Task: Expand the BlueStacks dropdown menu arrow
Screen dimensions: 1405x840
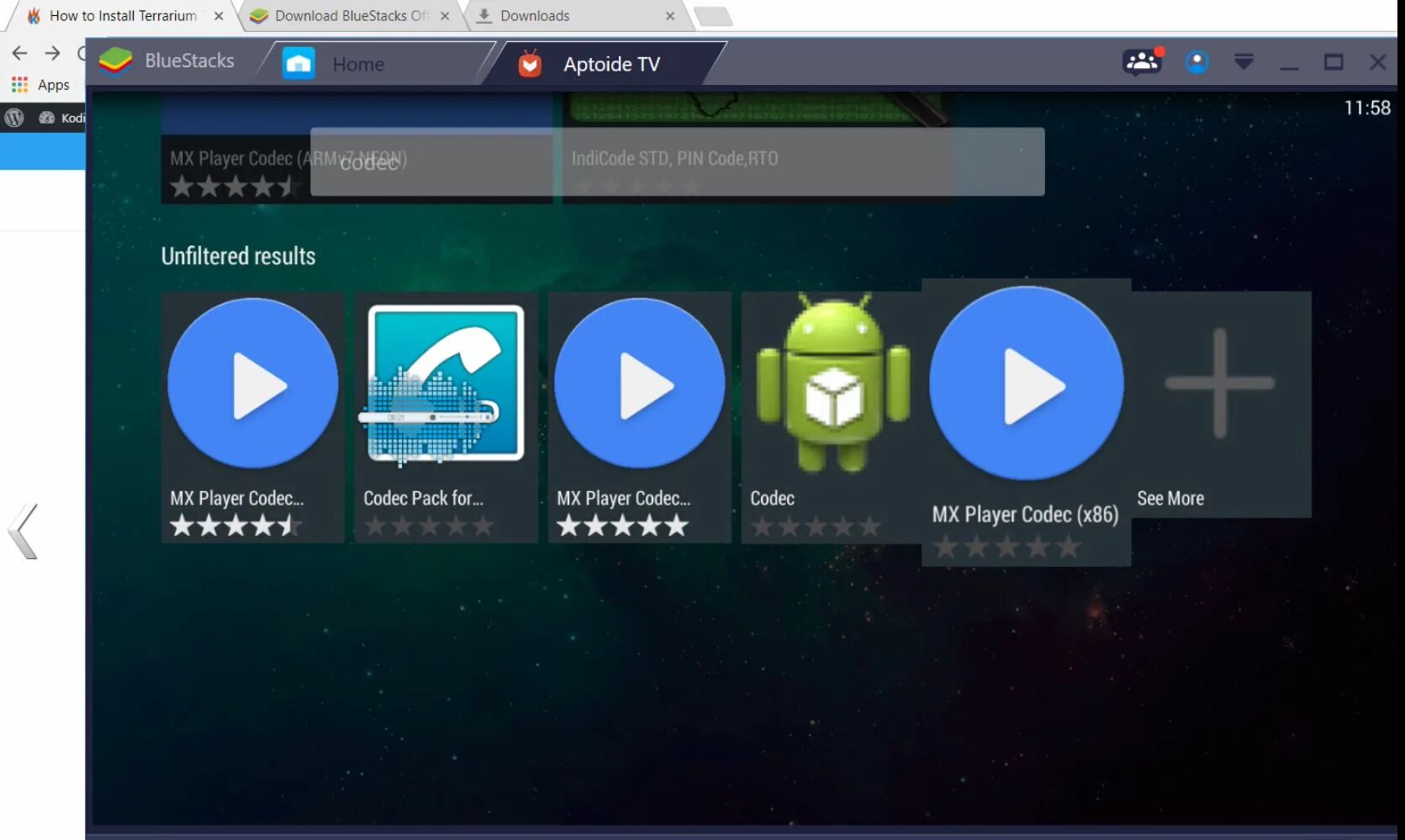Action: 1244,61
